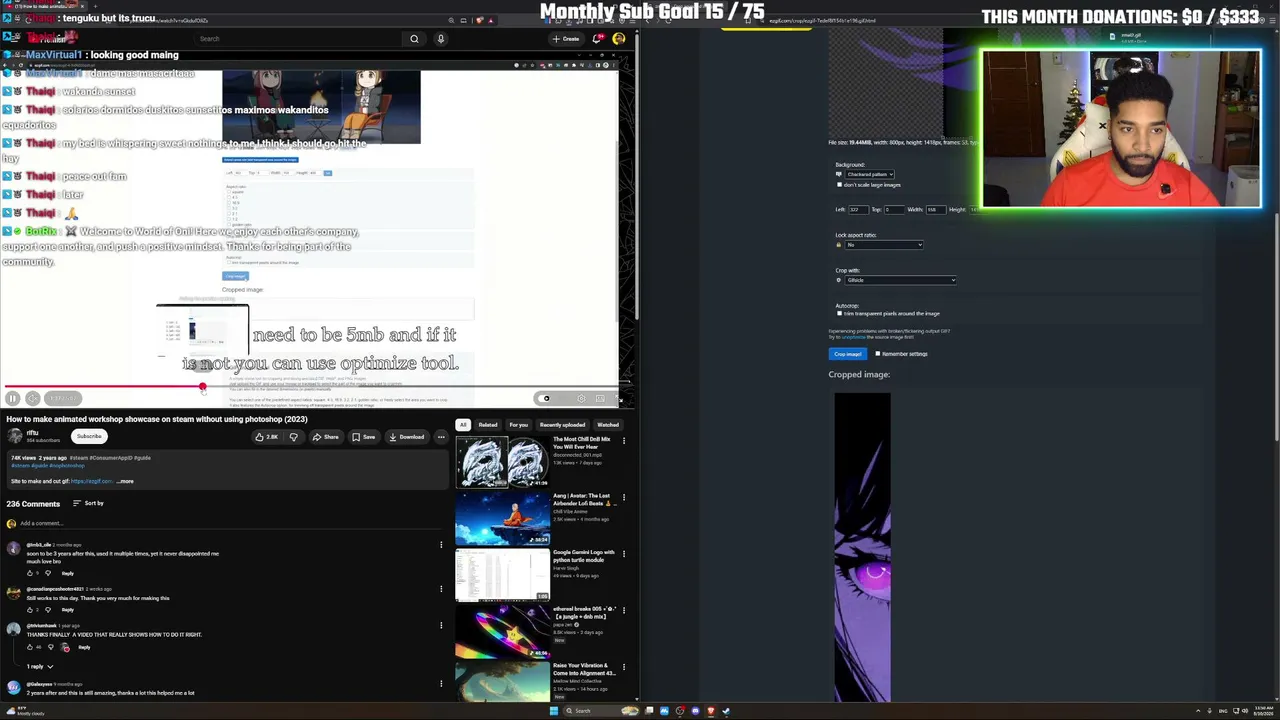The width and height of the screenshot is (1280, 720).
Task: Open the riftu channel avatar
Action: pos(15,436)
